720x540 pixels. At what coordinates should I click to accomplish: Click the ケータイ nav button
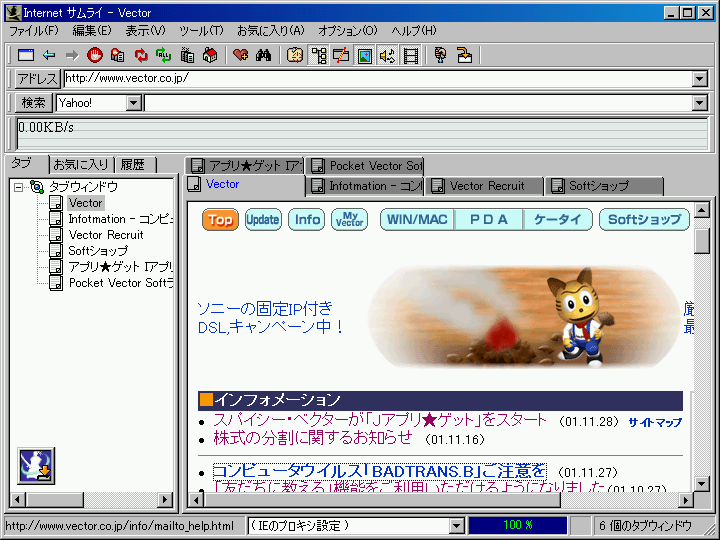point(558,220)
